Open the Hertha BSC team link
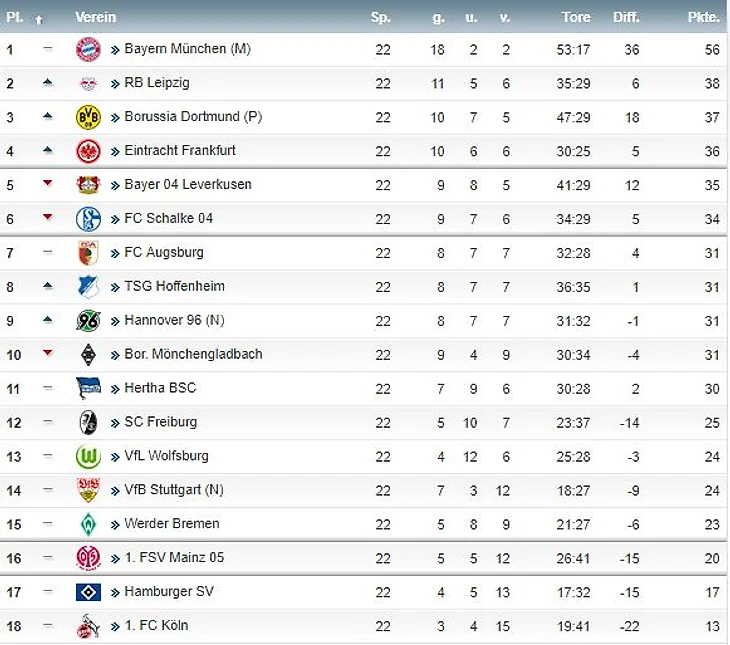The image size is (730, 645). click(x=160, y=388)
